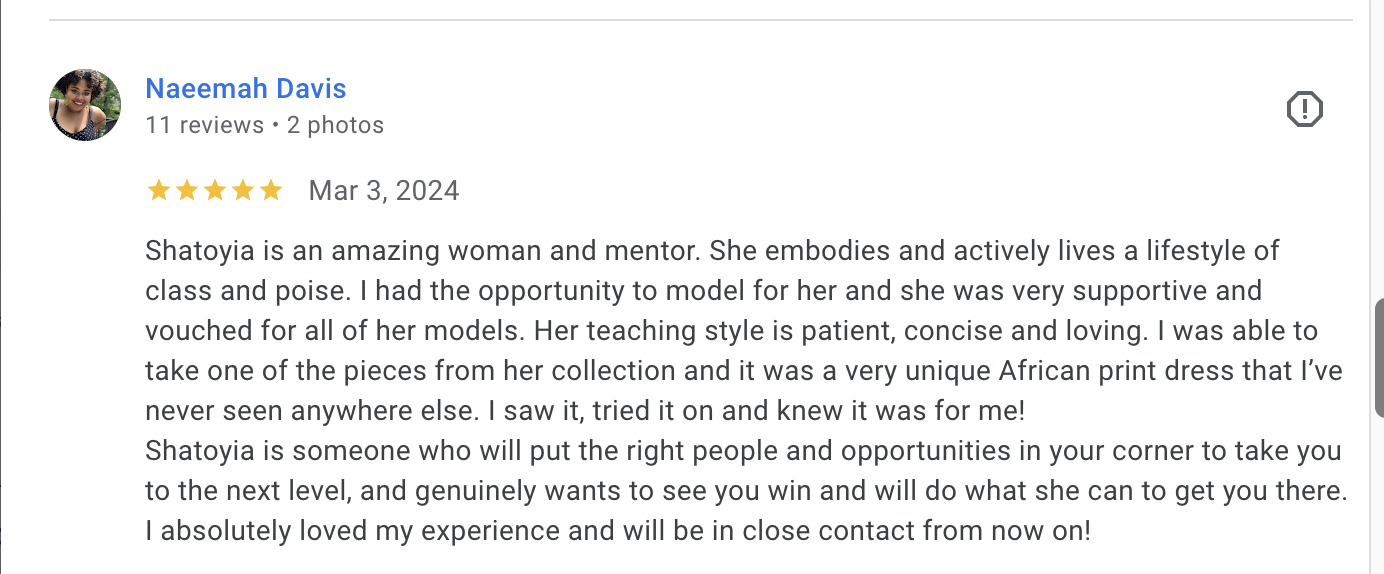Click the horizontal divider above the review
This screenshot has height=574, width=1384.
pos(700,20)
